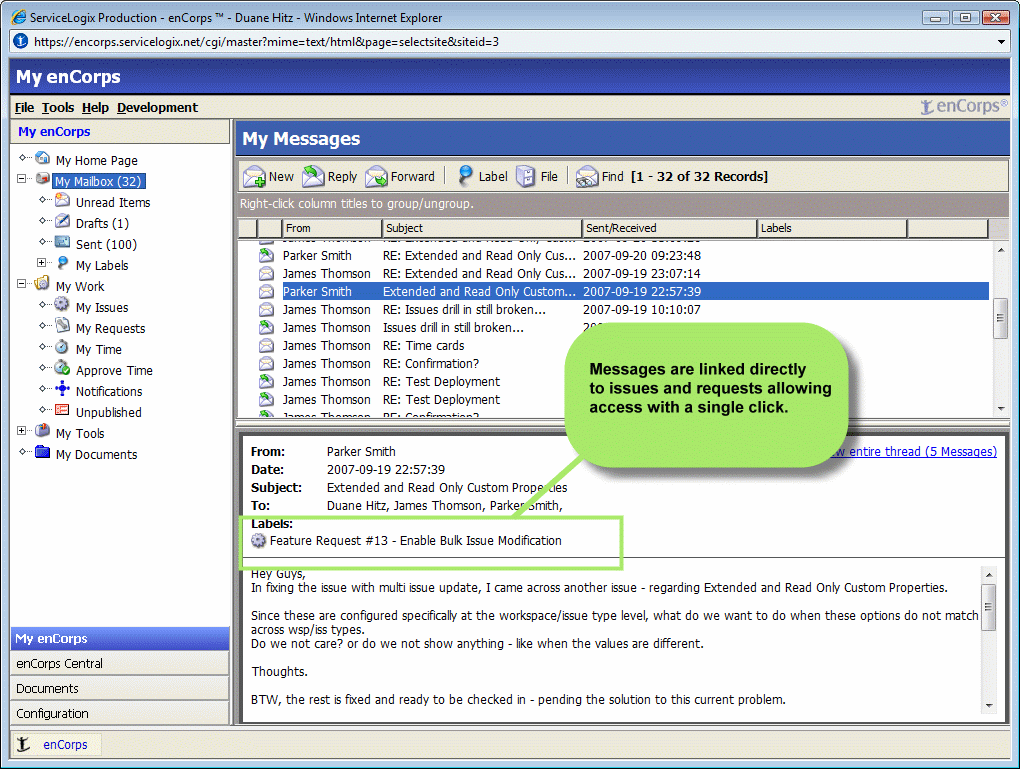Click the Unread Items envelope icon
The image size is (1020, 769).
(62, 200)
